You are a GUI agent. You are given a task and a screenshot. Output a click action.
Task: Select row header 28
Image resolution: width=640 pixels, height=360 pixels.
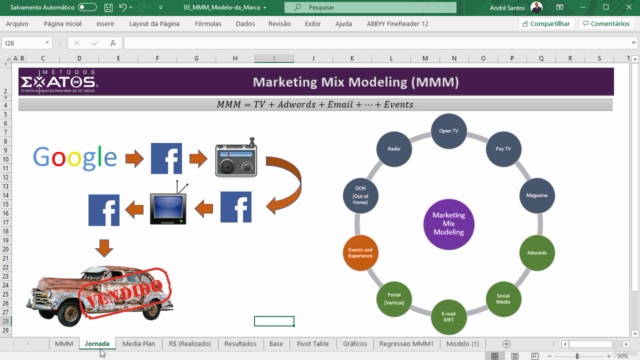pyautogui.click(x=6, y=321)
